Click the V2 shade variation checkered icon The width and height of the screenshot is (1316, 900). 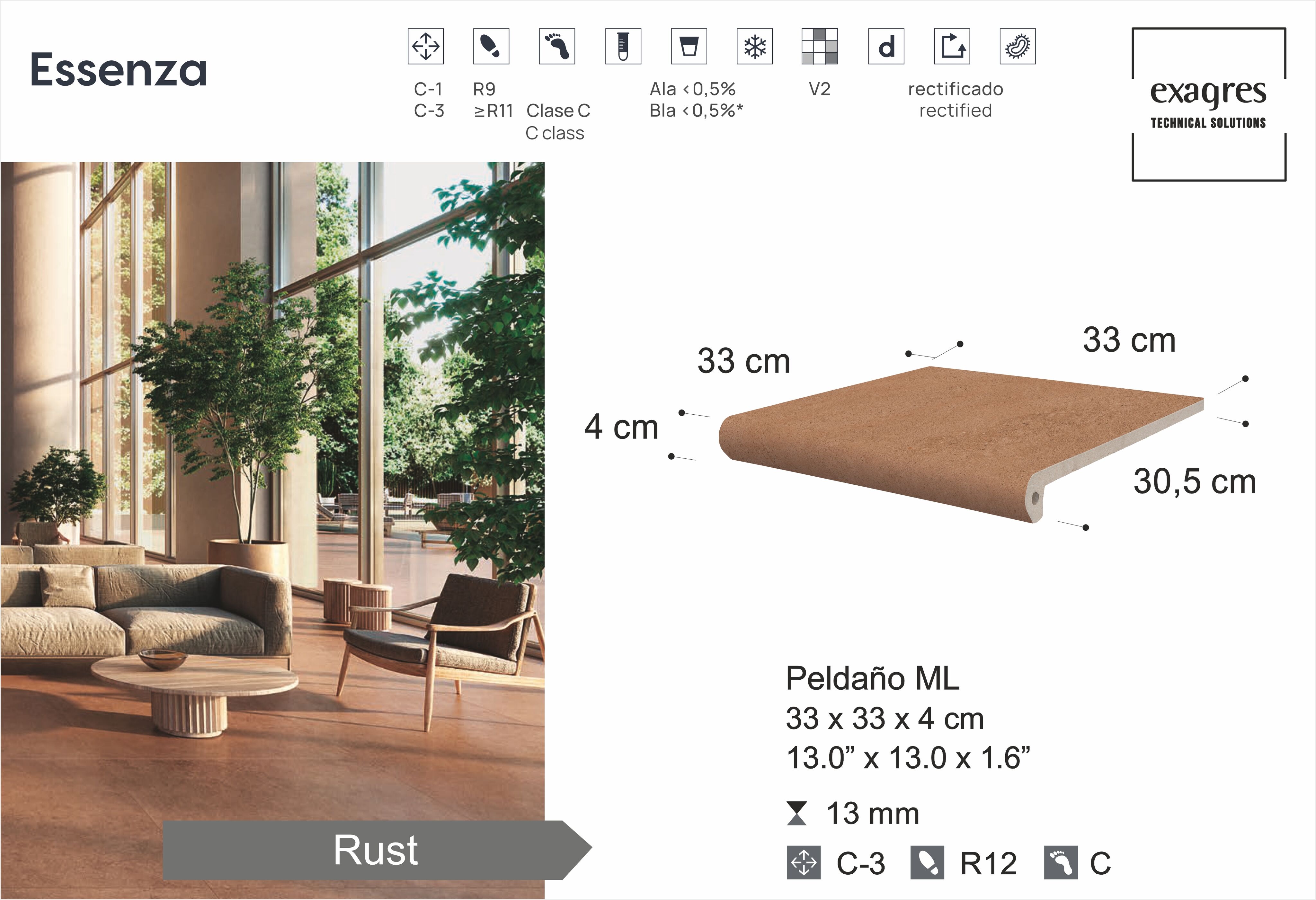(x=819, y=47)
